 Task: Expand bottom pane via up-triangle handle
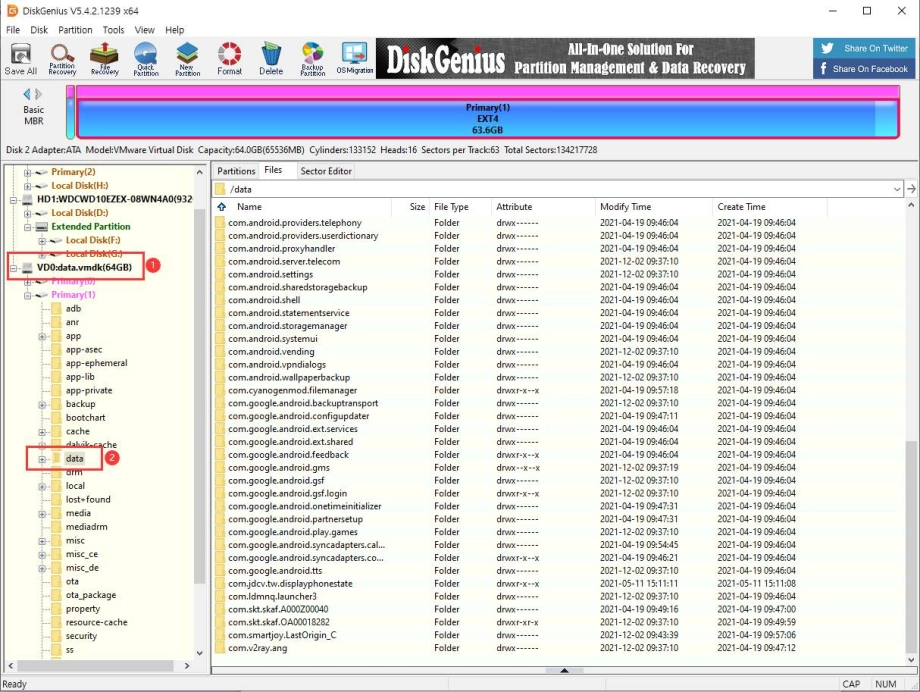[x=564, y=670]
